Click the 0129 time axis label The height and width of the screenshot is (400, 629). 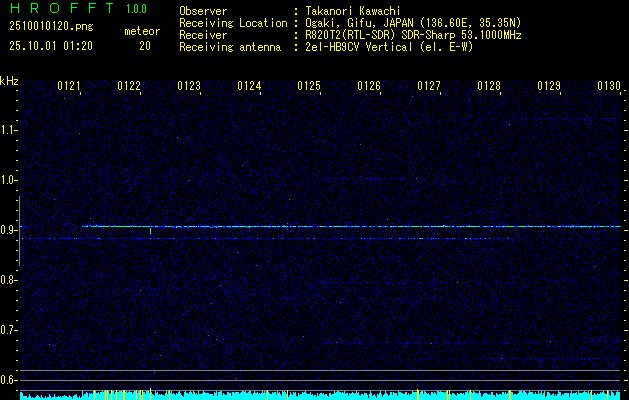point(549,86)
